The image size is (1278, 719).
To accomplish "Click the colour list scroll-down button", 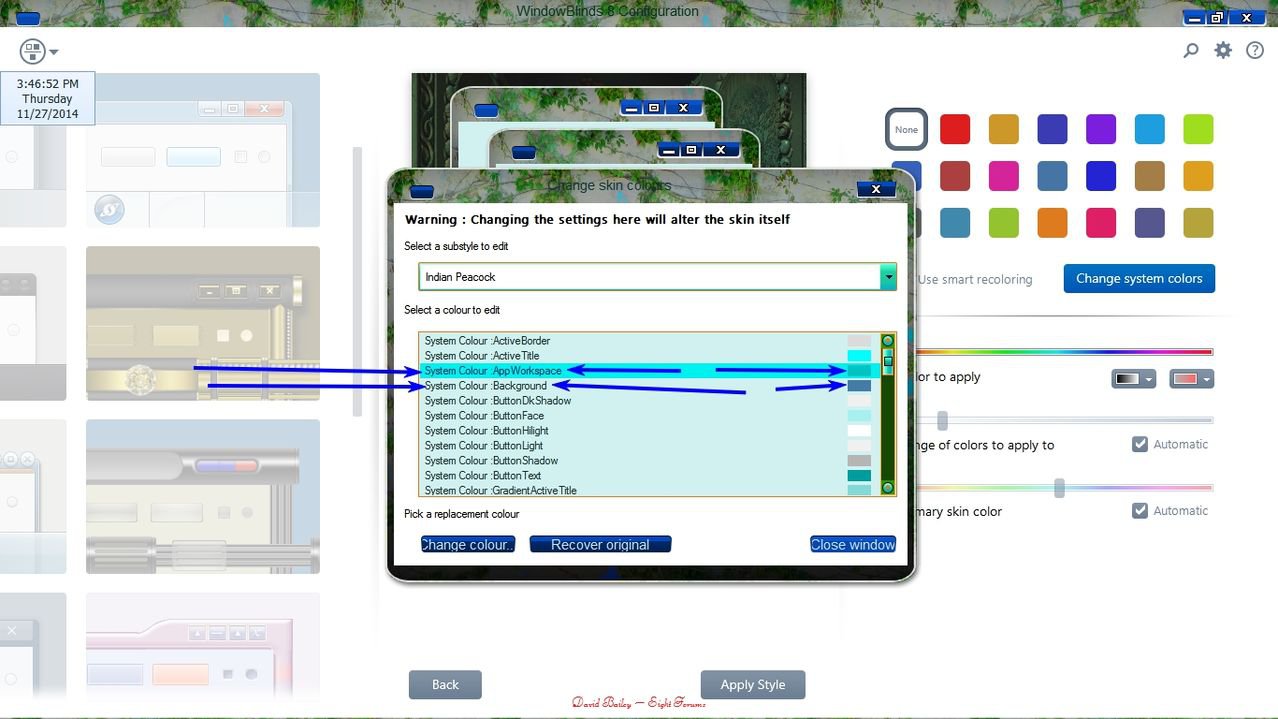I will [x=888, y=488].
